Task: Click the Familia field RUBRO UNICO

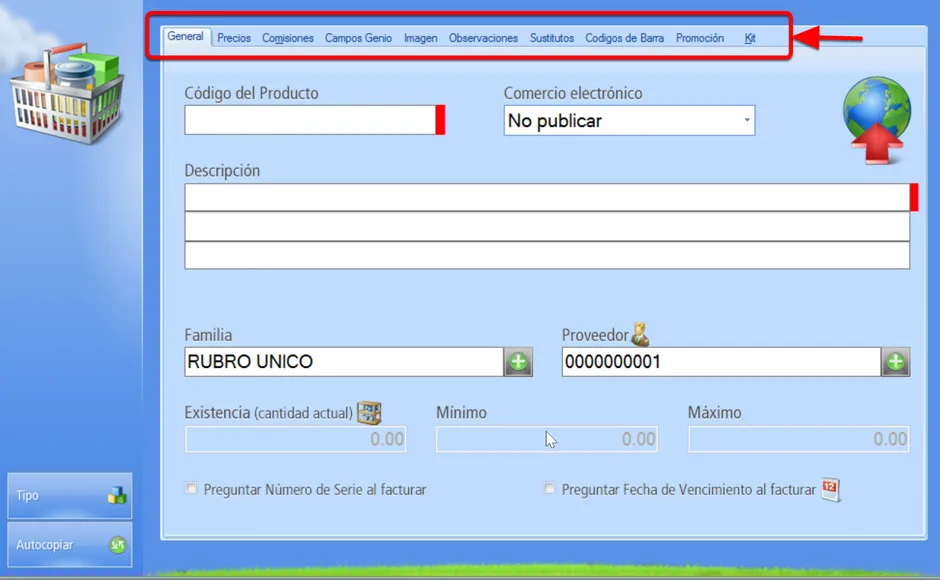Action: click(x=344, y=362)
